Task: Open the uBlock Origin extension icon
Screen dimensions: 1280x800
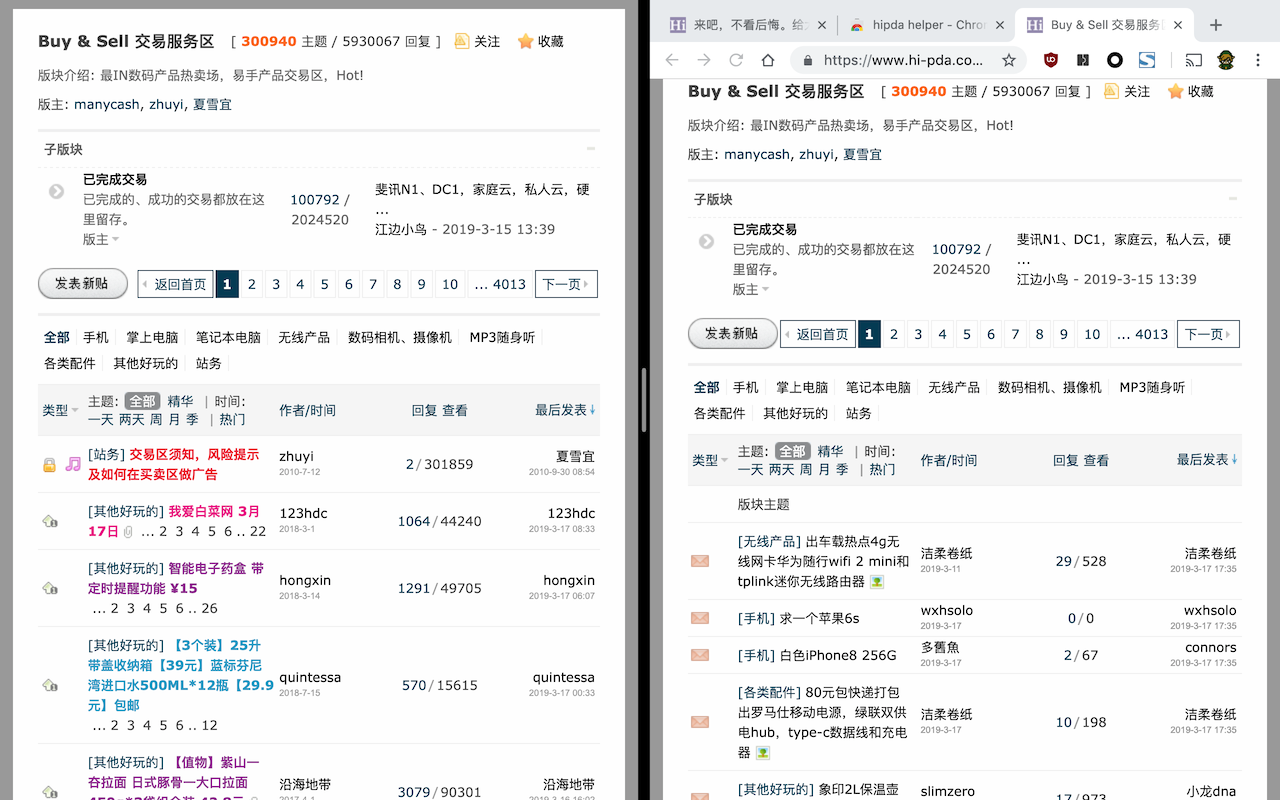Action: [1051, 60]
